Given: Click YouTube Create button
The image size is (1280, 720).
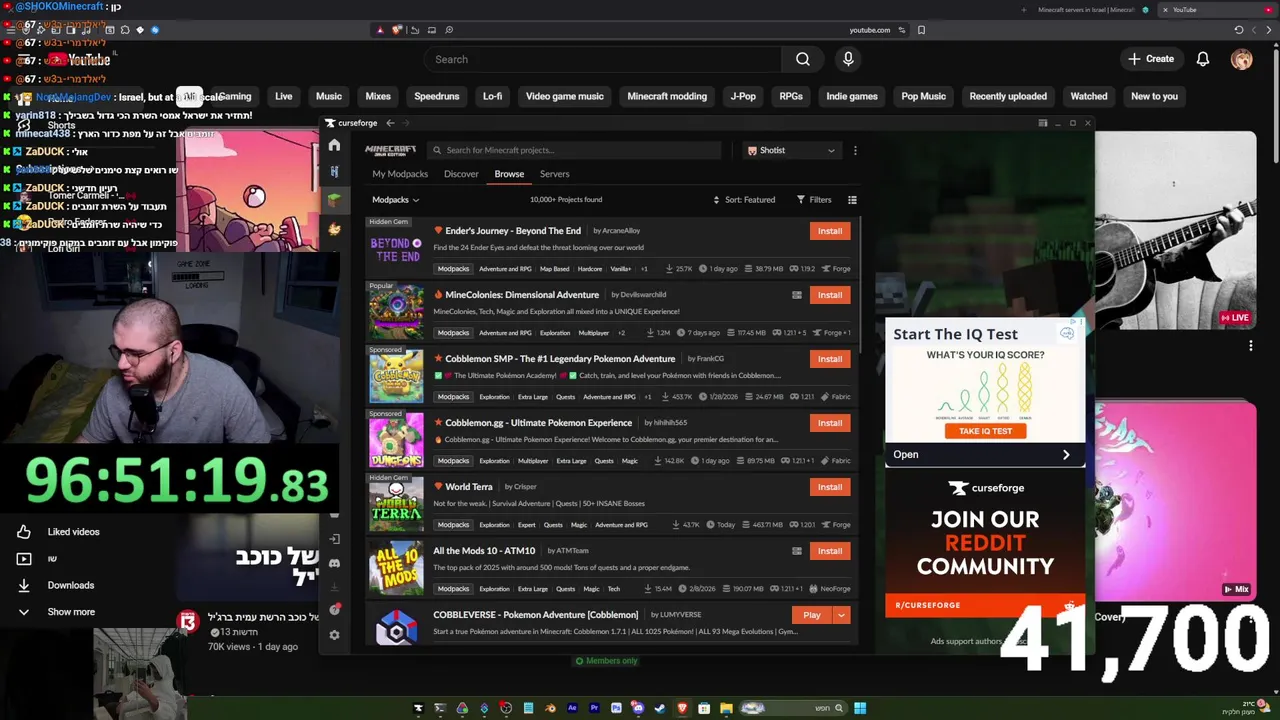Looking at the screenshot, I should pos(1151,59).
